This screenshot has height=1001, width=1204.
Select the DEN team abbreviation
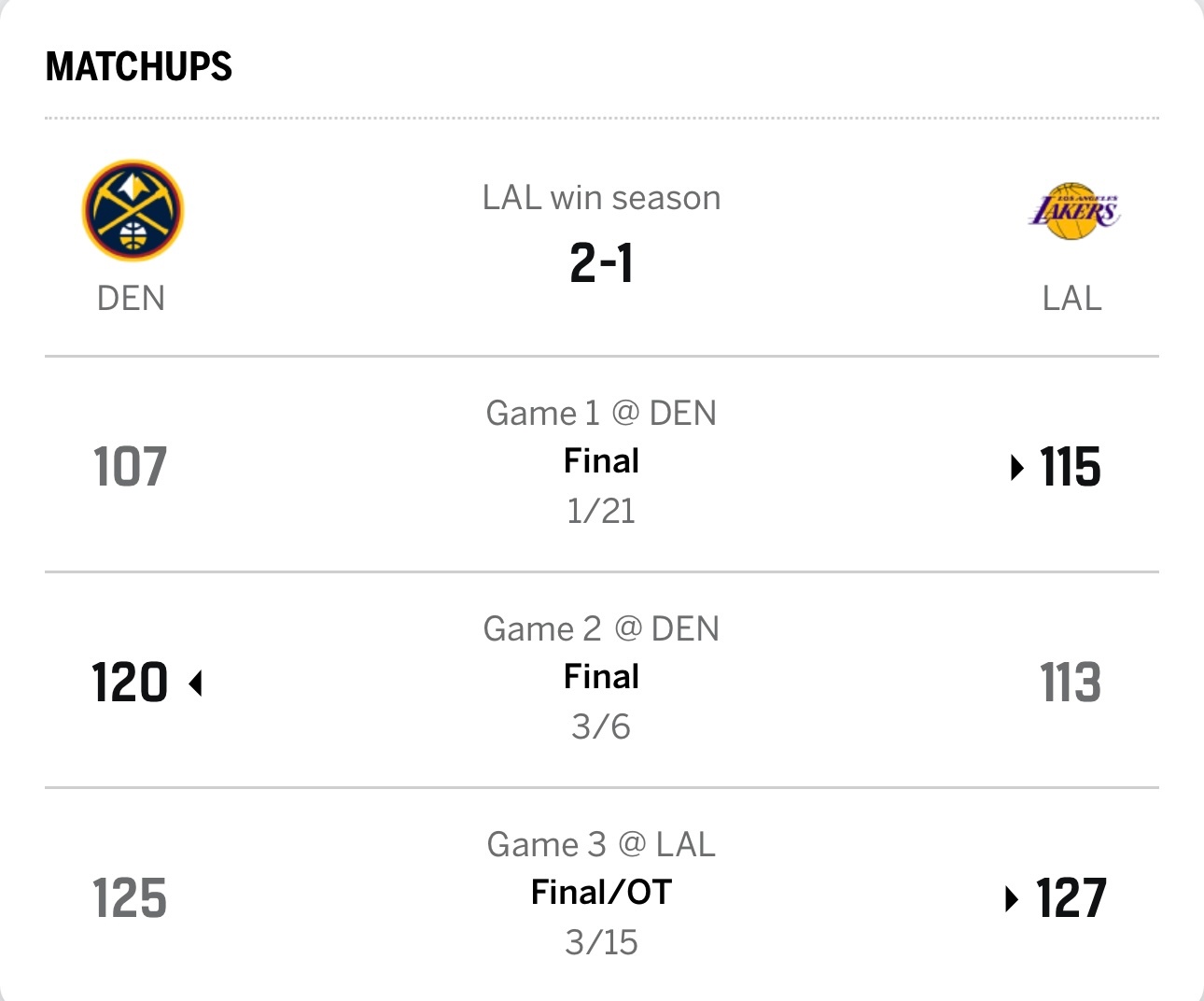click(131, 299)
